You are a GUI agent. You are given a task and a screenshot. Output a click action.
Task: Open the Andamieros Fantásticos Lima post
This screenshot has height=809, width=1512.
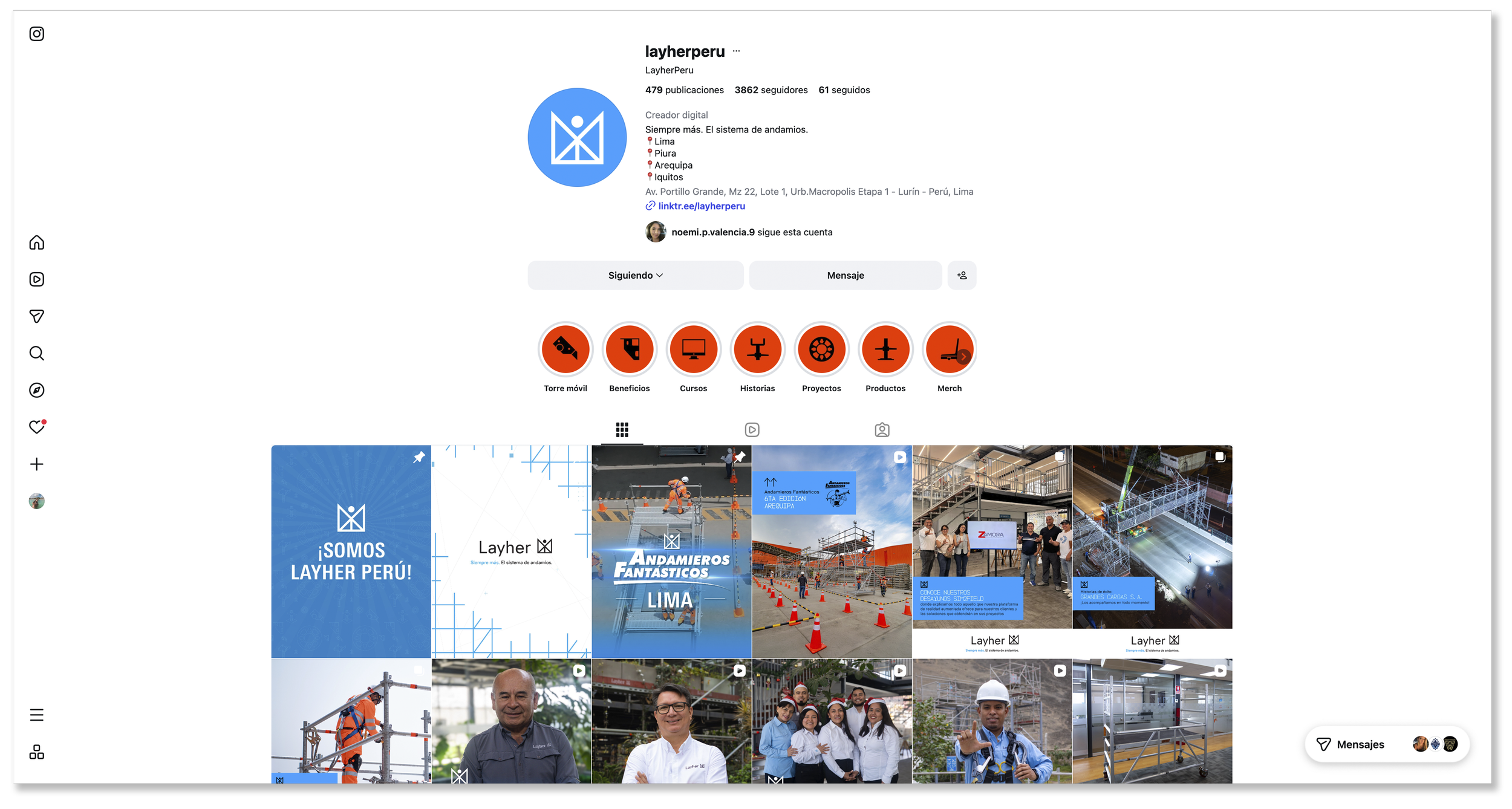671,551
